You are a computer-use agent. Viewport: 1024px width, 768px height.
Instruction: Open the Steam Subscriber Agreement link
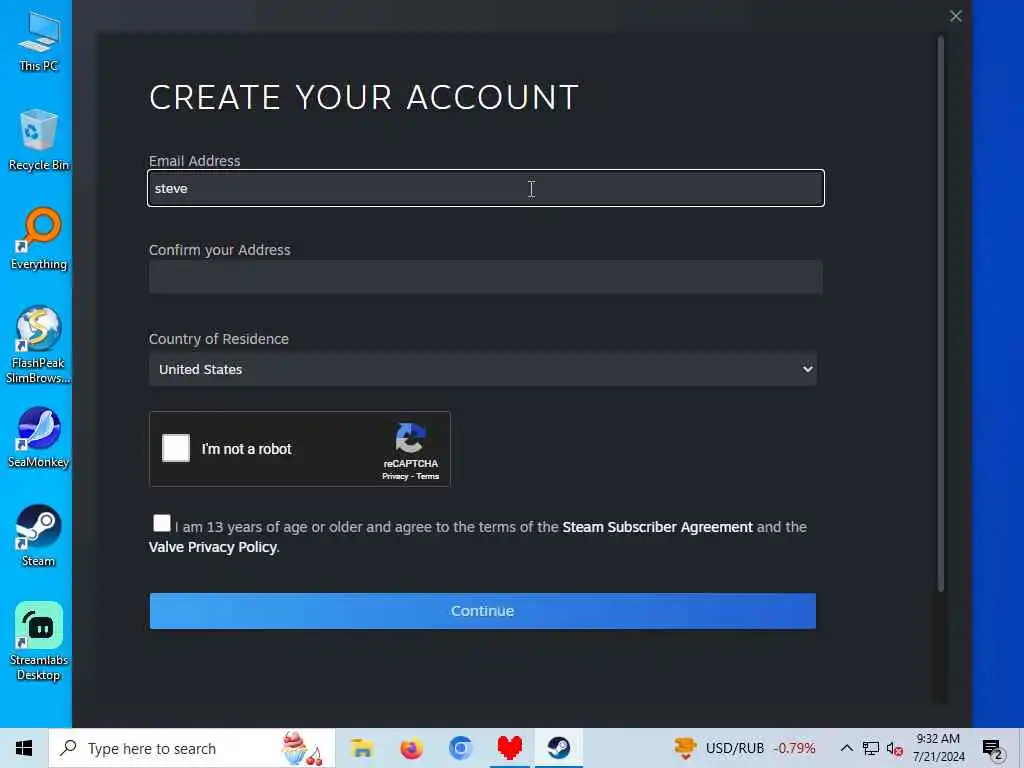[x=657, y=526]
